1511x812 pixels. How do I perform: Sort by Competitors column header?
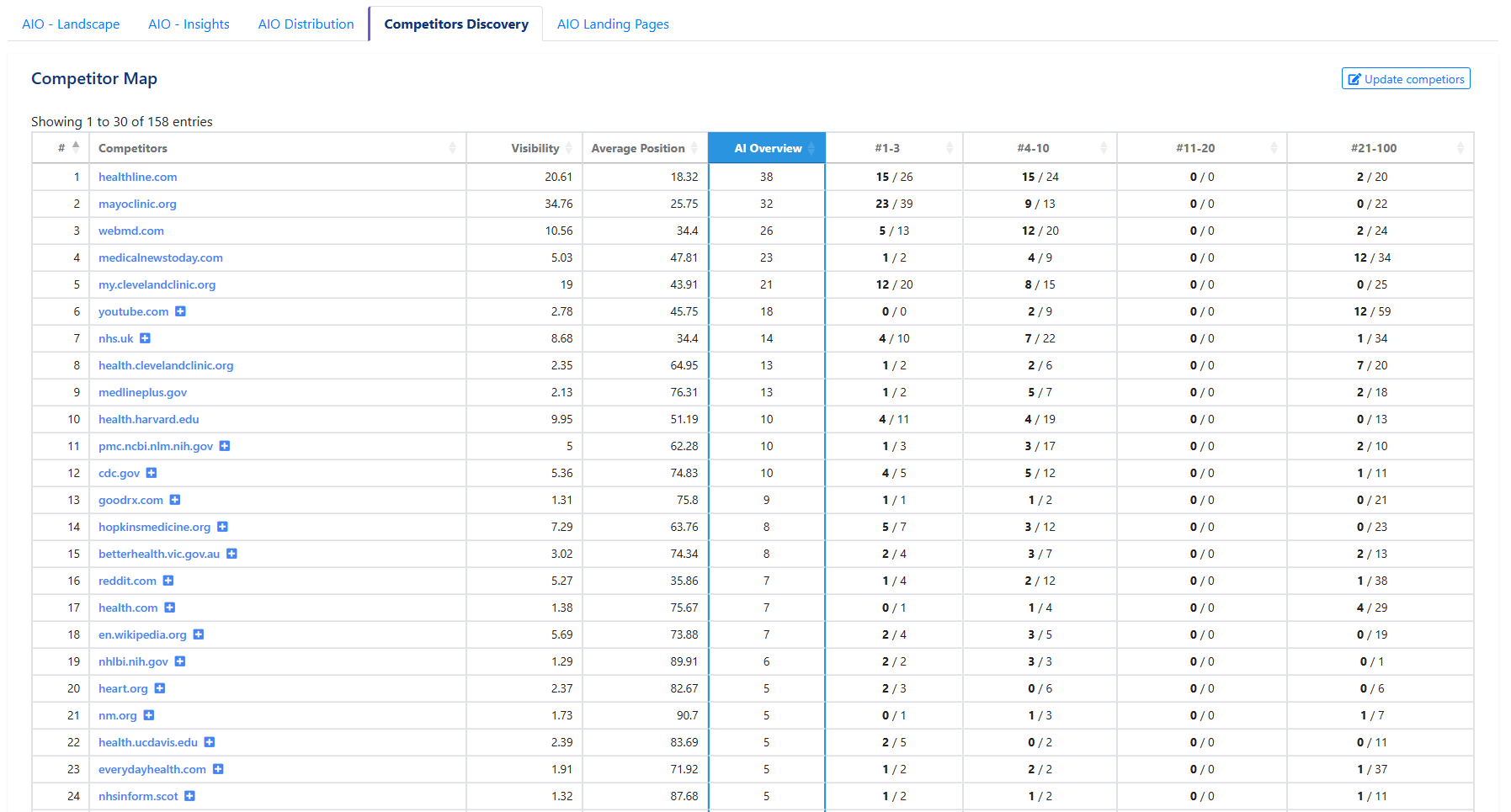(x=278, y=148)
